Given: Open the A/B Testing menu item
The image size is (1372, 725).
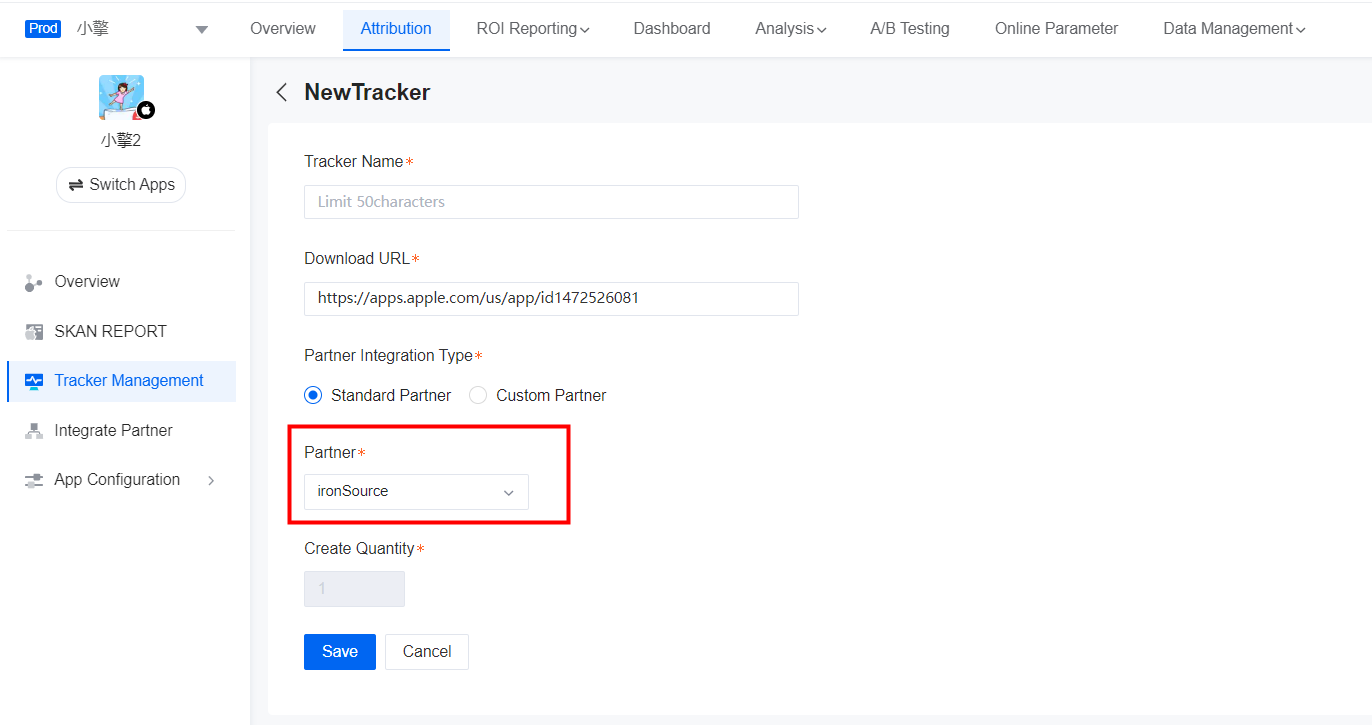Looking at the screenshot, I should pos(909,28).
